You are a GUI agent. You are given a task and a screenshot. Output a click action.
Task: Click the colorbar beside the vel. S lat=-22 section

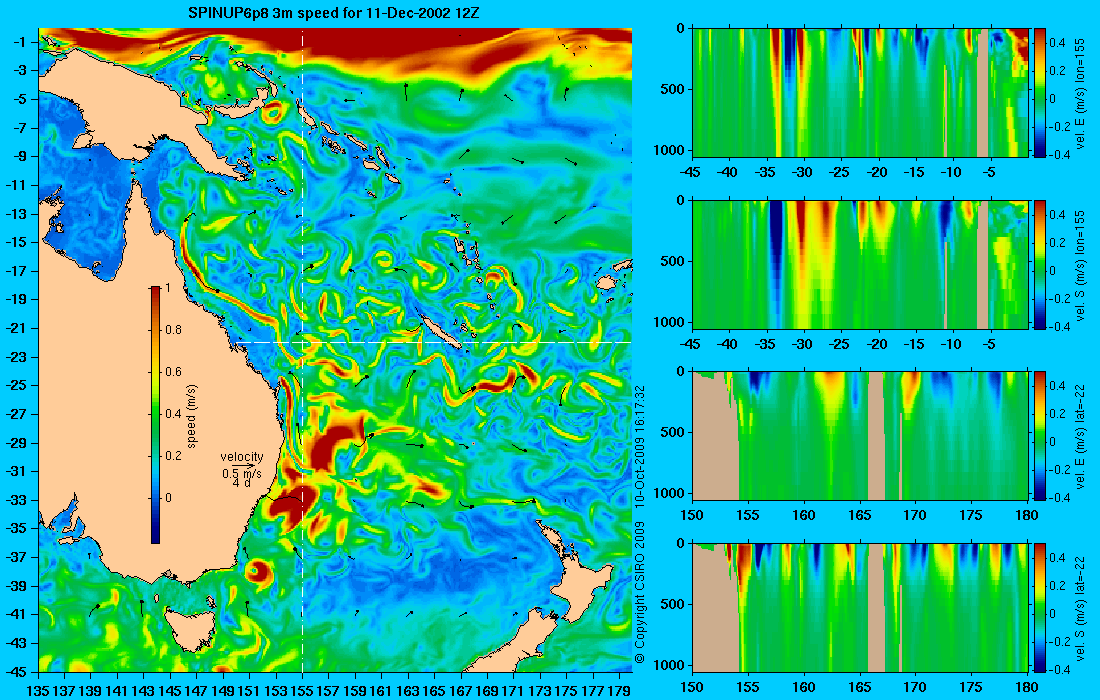(x=1040, y=607)
